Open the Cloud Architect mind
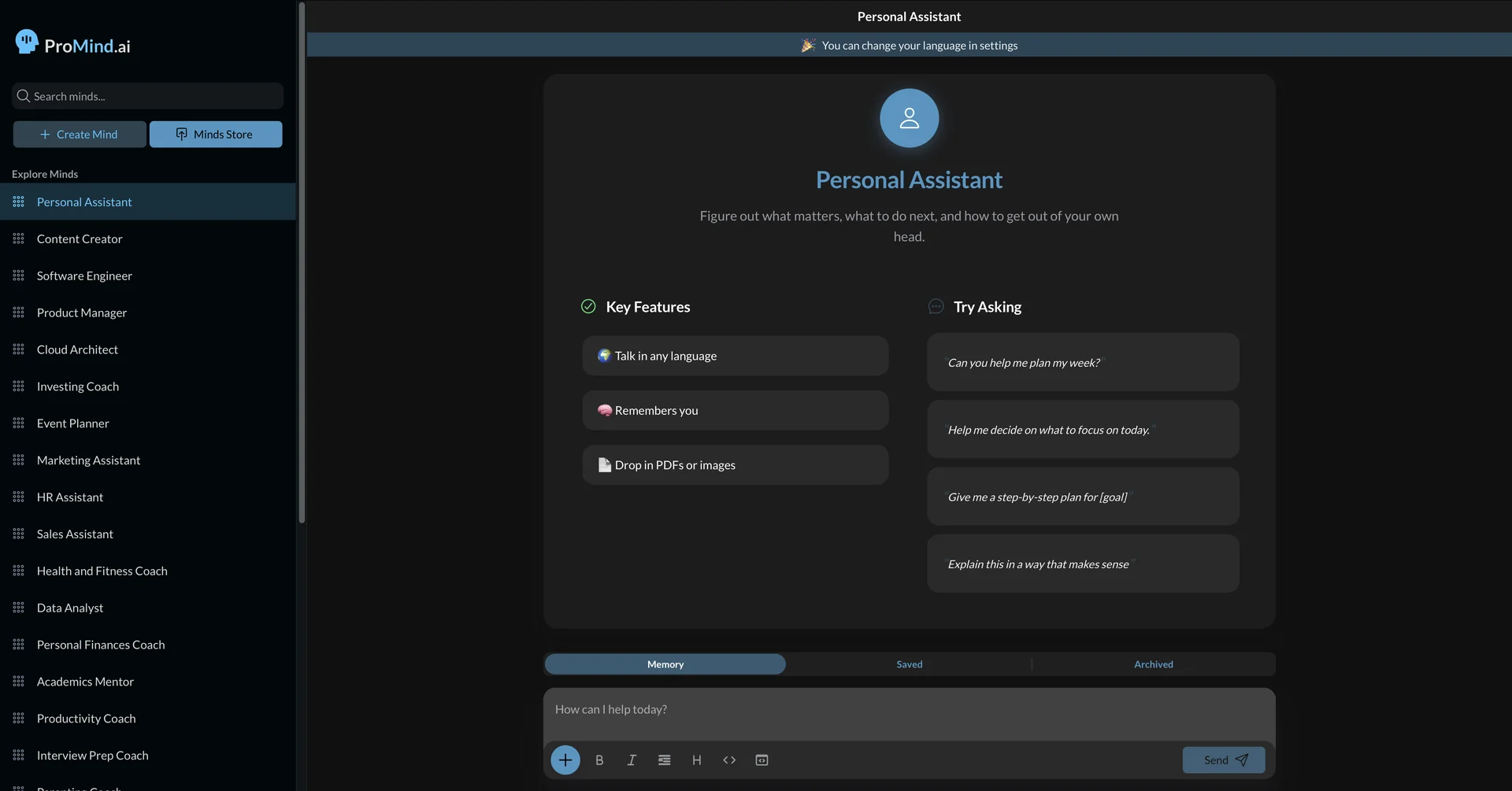The width and height of the screenshot is (1512, 791). click(148, 349)
